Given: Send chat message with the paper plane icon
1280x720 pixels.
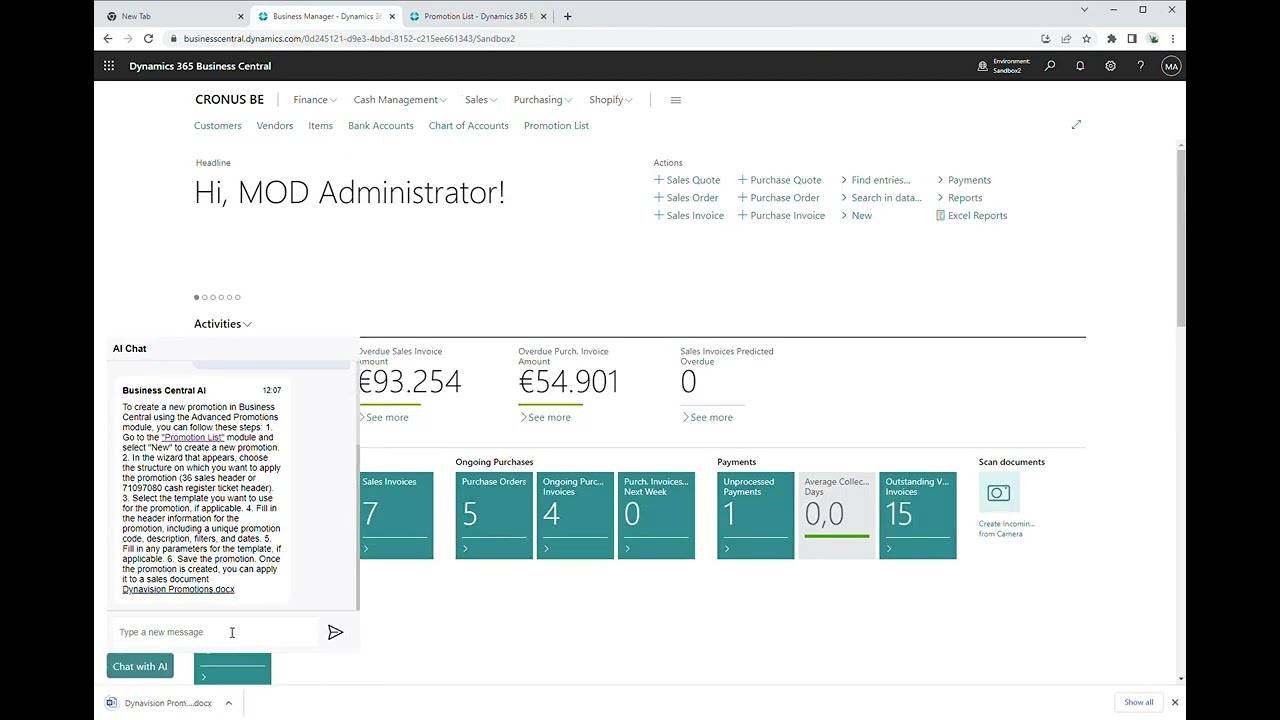Looking at the screenshot, I should [335, 632].
